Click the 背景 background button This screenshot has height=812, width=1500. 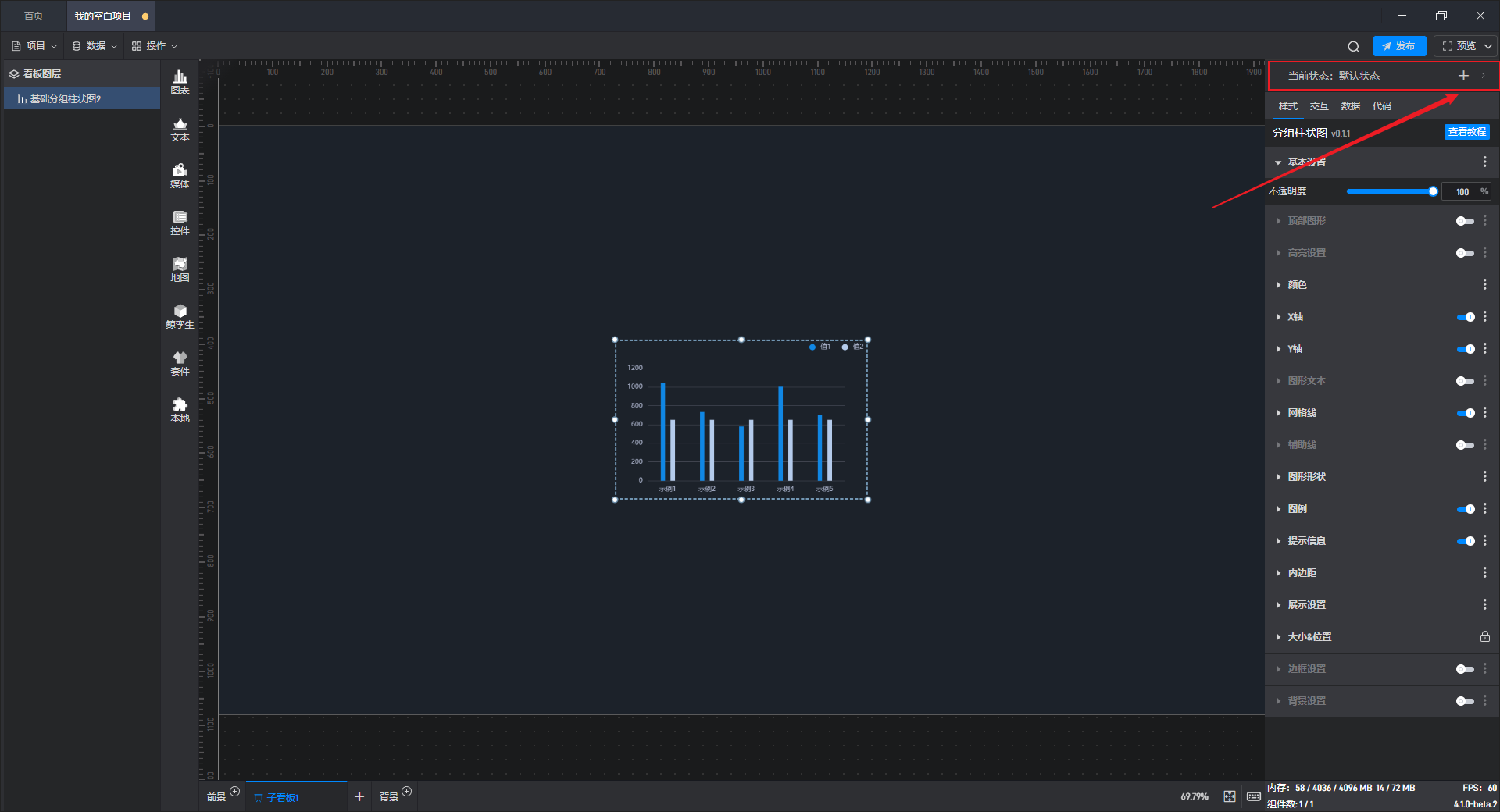[x=389, y=797]
